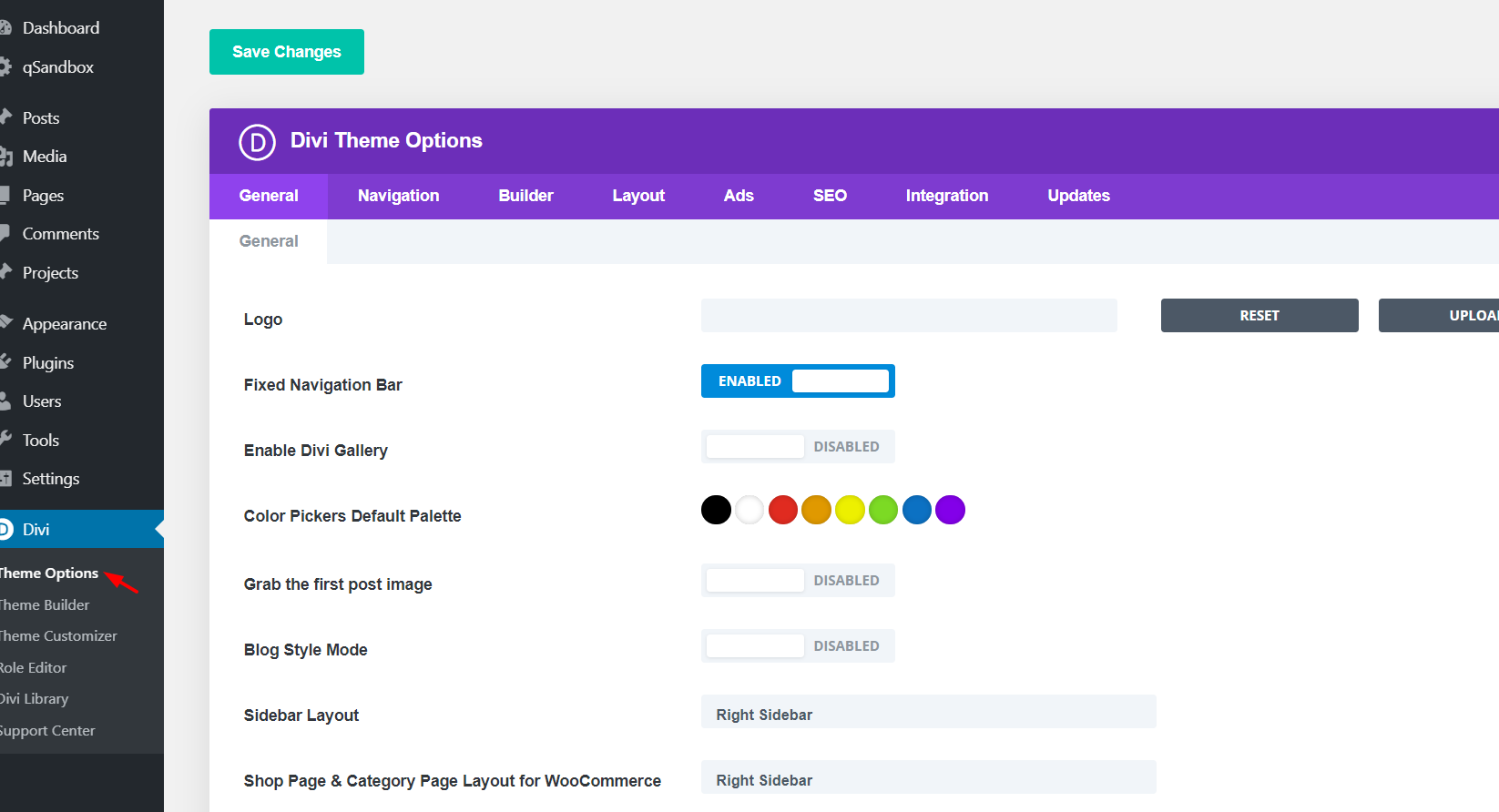
Task: Pick the yellow palette color
Action: click(x=850, y=510)
